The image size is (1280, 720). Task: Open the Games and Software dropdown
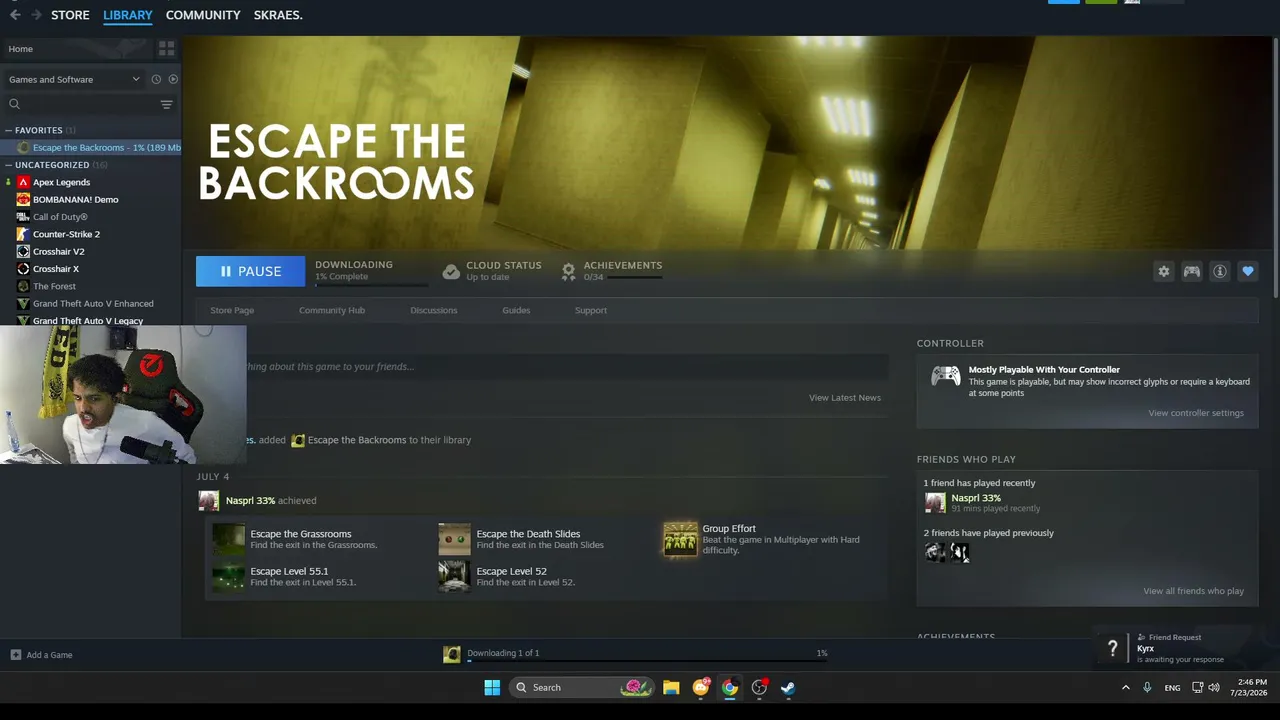[x=75, y=79]
